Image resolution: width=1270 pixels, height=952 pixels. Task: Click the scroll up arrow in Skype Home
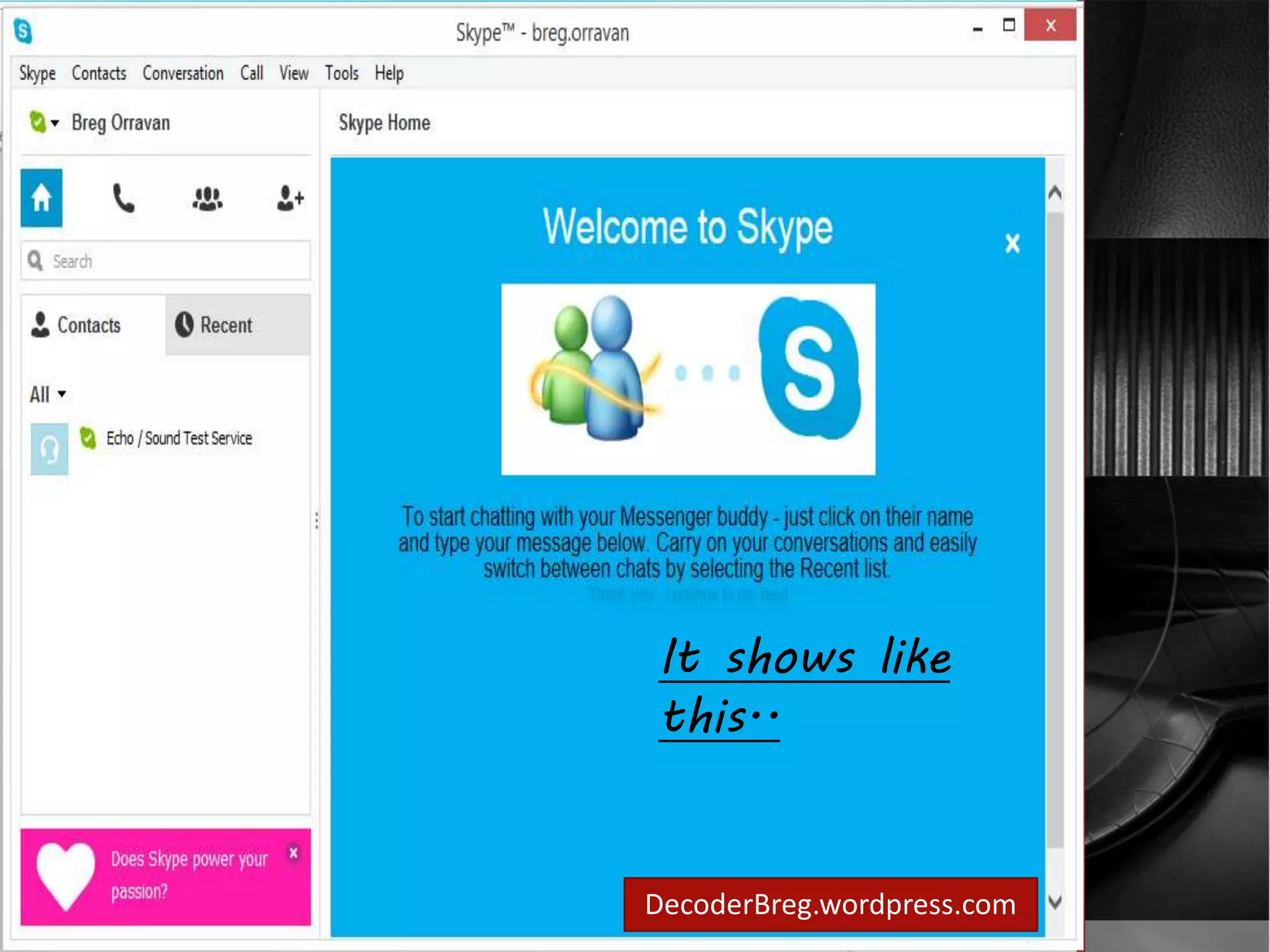point(1055,193)
